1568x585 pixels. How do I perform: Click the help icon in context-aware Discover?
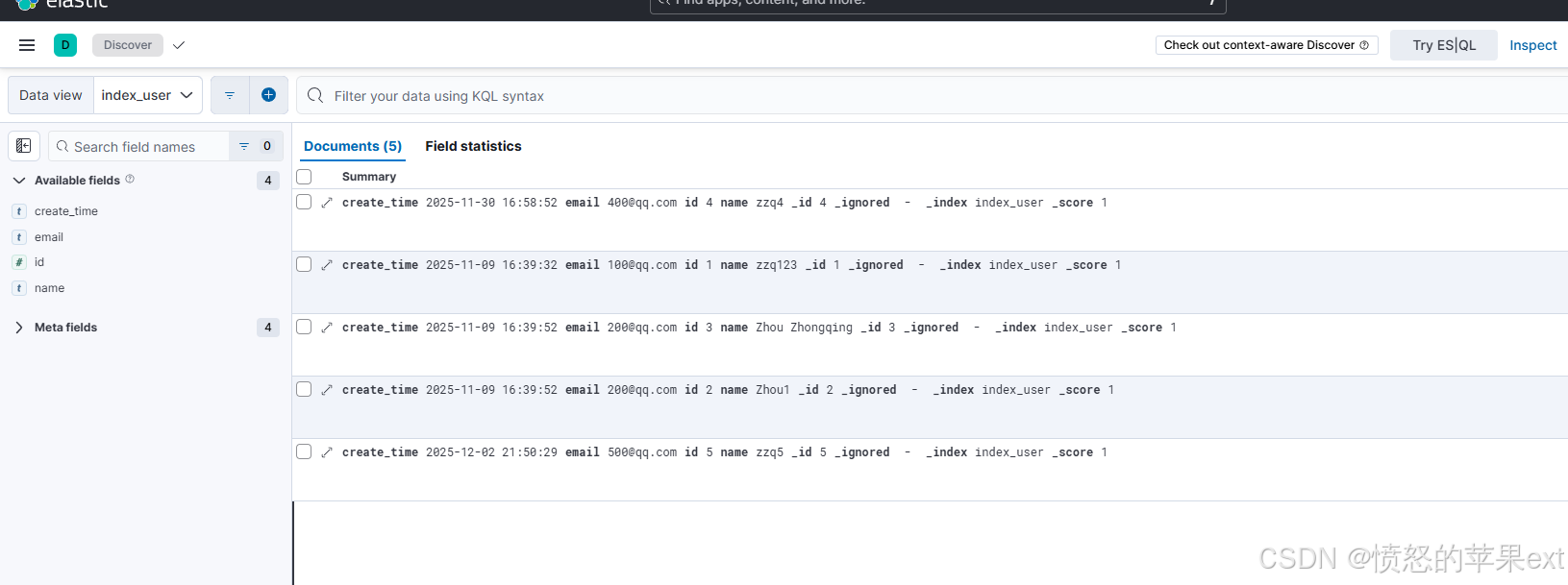click(x=1364, y=45)
